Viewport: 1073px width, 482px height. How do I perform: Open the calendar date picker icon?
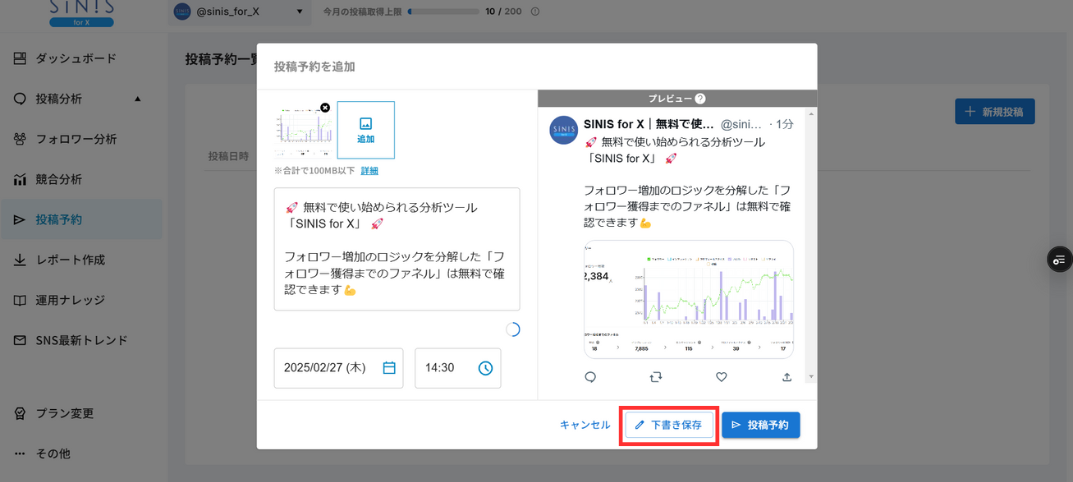[x=389, y=368]
